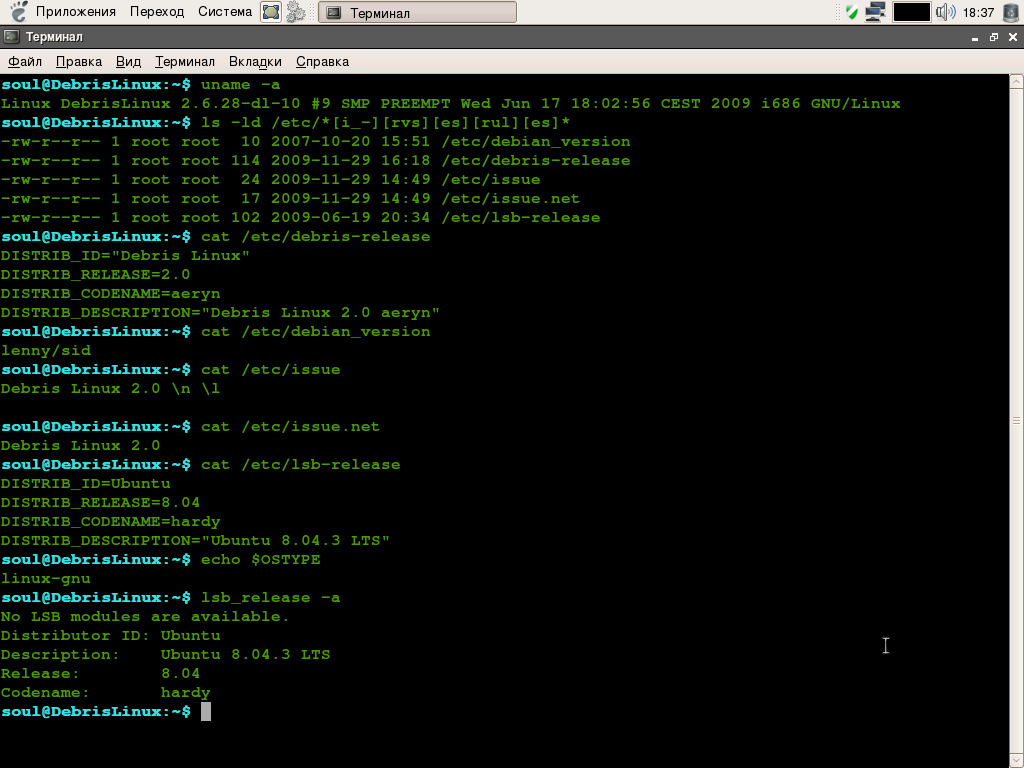Viewport: 1024px width, 768px height.
Task: Select the Терминал taskbar window button
Action: (417, 12)
